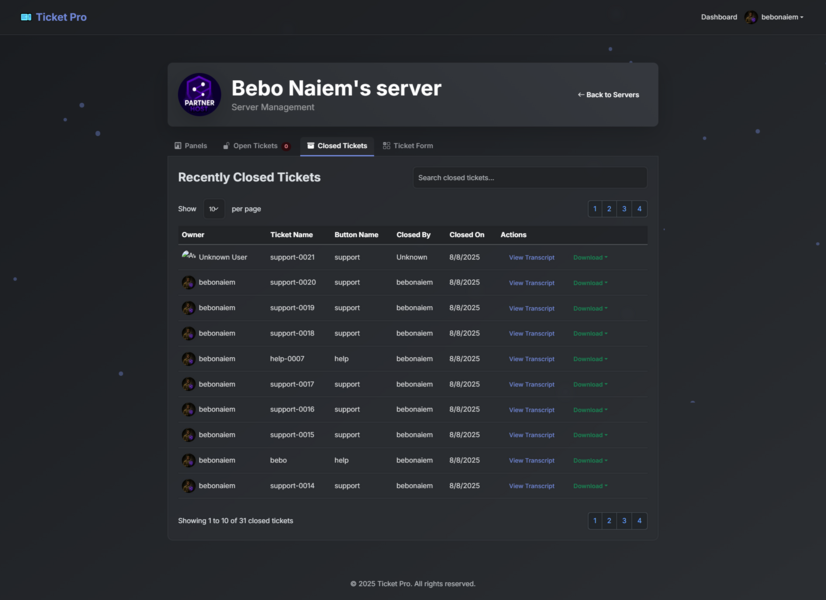
Task: Click the owner avatar in the support-0018 row
Action: [189, 333]
